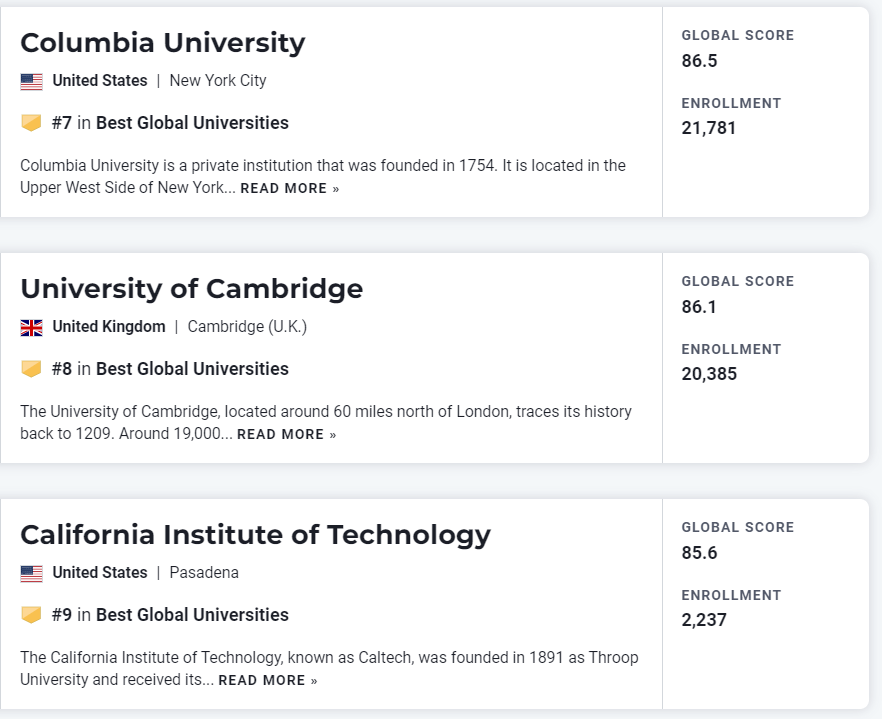This screenshot has width=882, height=719.
Task: Click the New York City location text
Action: (x=218, y=81)
